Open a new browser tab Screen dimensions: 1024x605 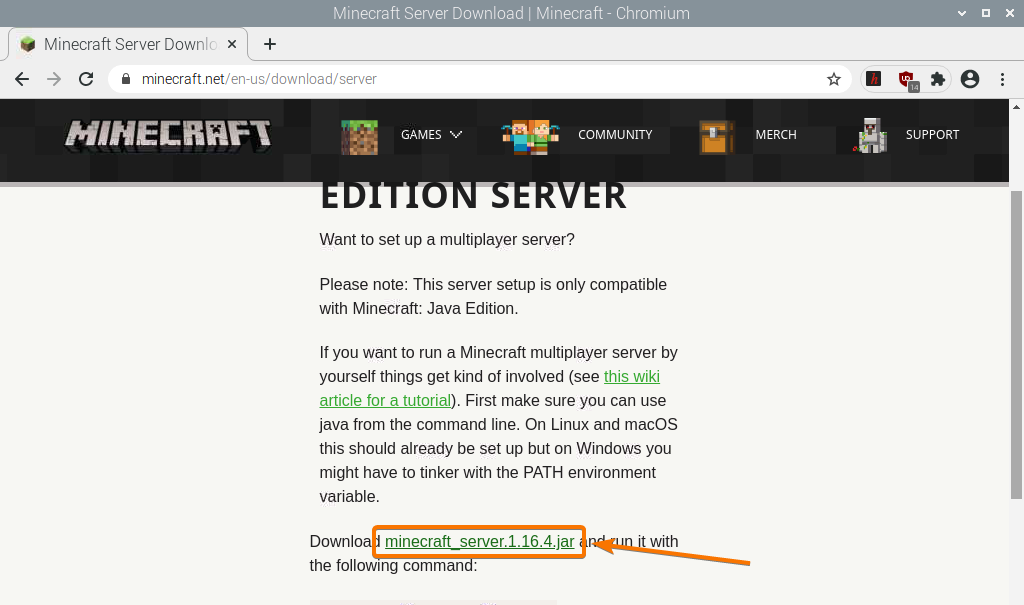[270, 44]
